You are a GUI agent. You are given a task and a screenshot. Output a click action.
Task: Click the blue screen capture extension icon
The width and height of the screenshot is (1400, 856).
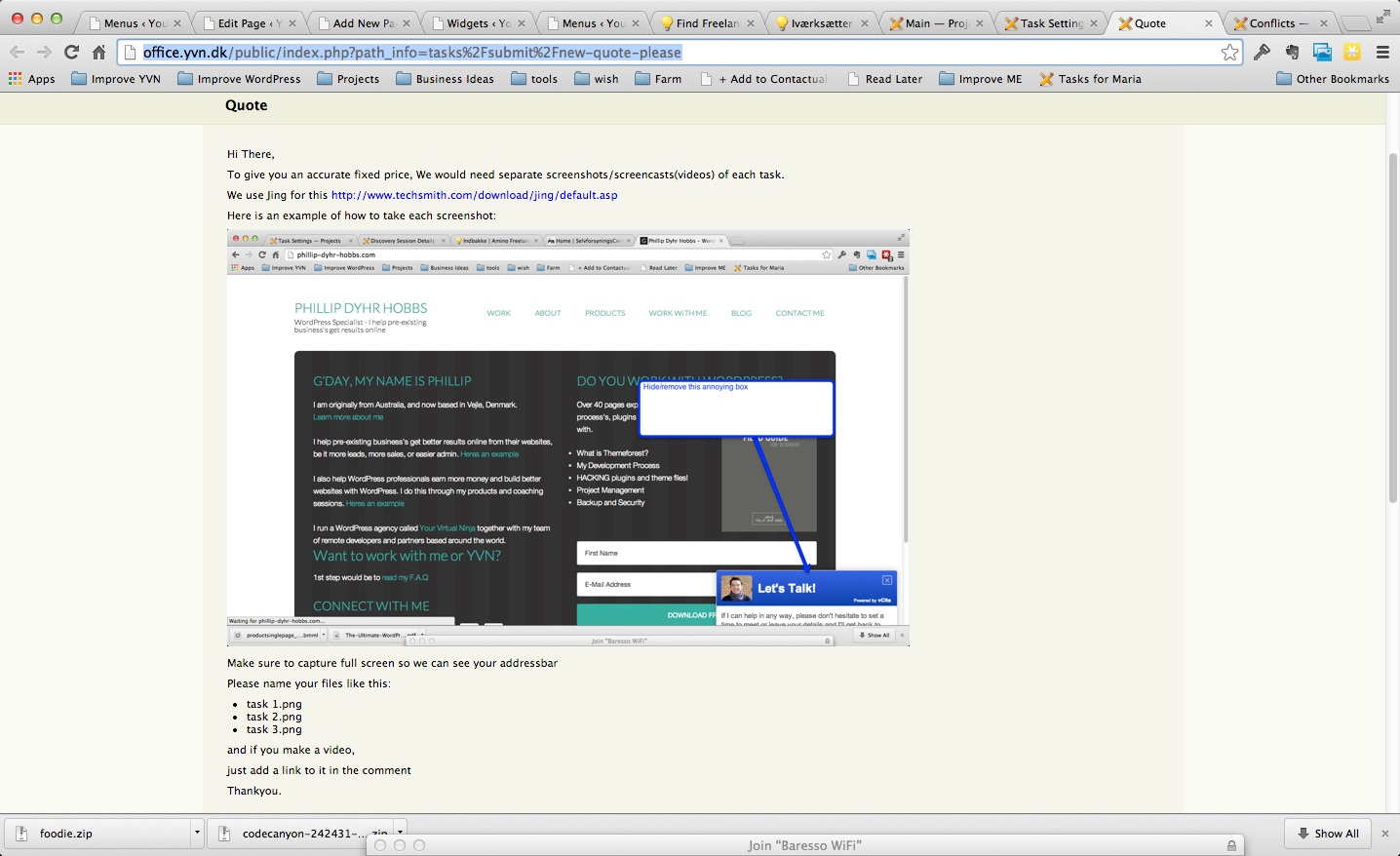point(1322,52)
